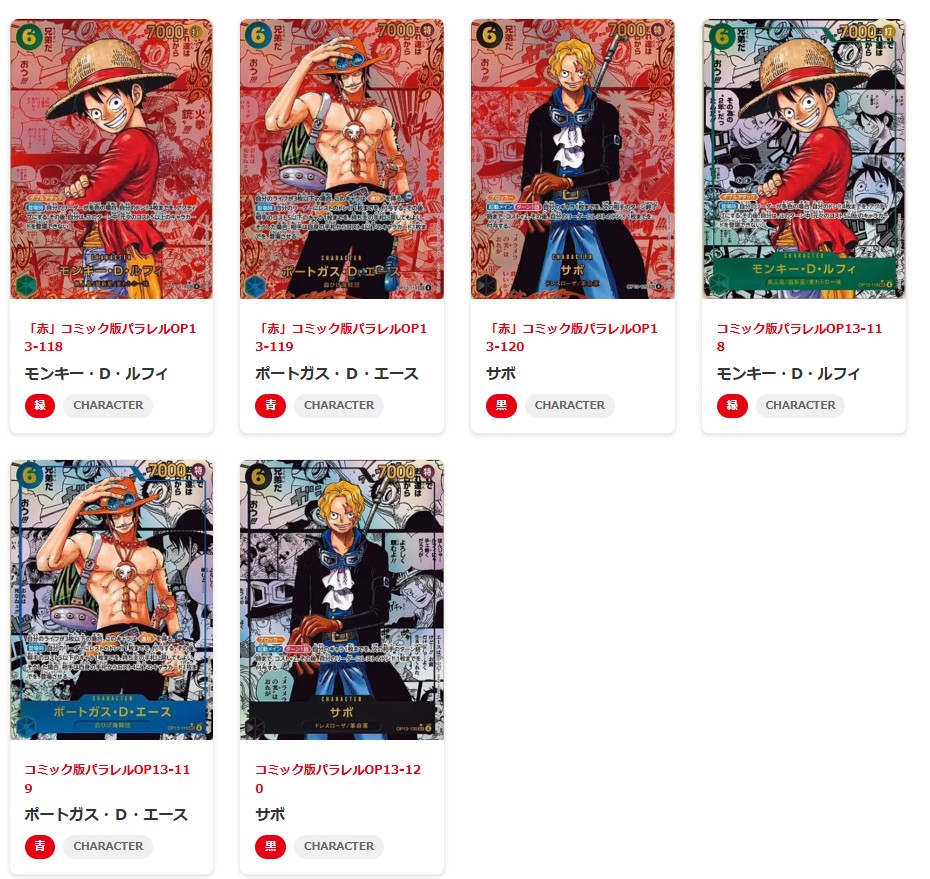Screen dimensions: 930x879
Task: Select CHARACTER tag under first Luffy card
Action: 108,406
